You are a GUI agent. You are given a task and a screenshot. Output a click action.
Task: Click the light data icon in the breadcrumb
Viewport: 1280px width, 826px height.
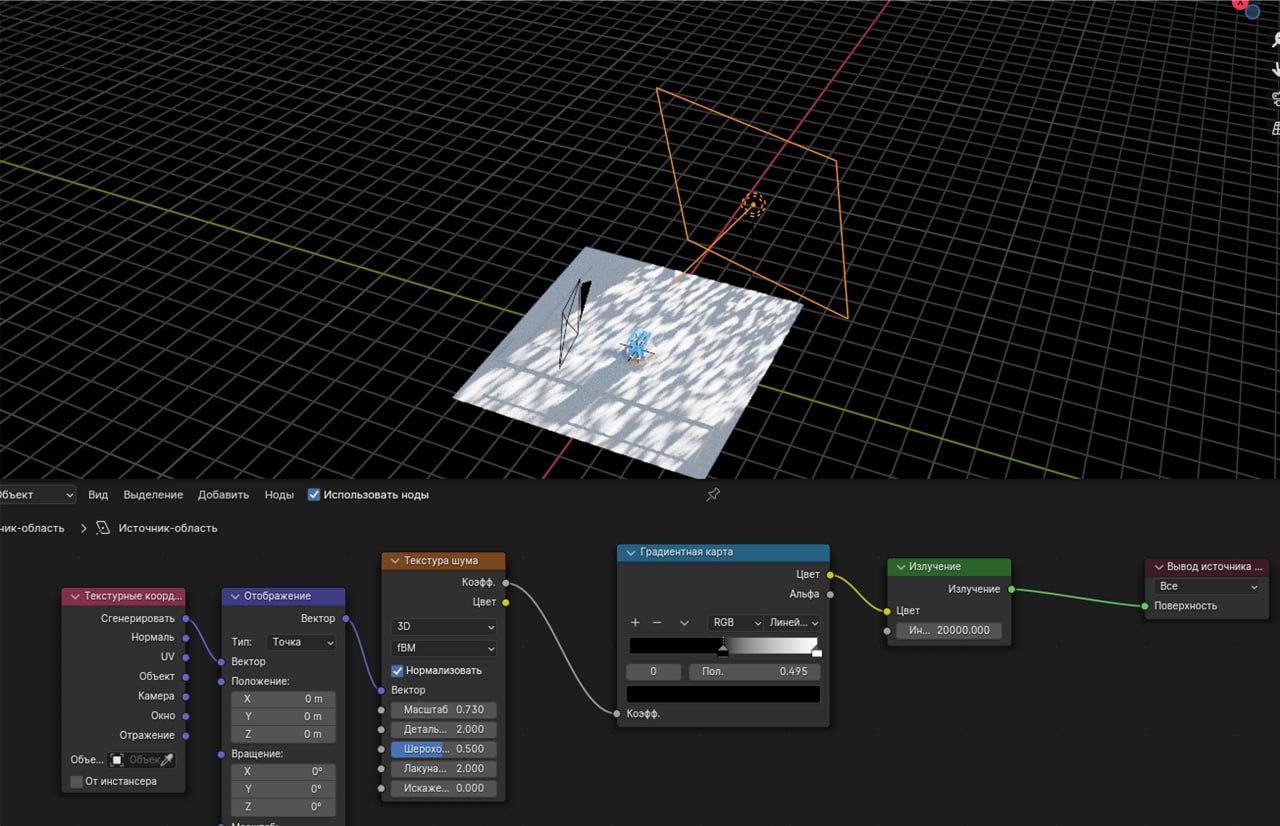click(x=103, y=528)
